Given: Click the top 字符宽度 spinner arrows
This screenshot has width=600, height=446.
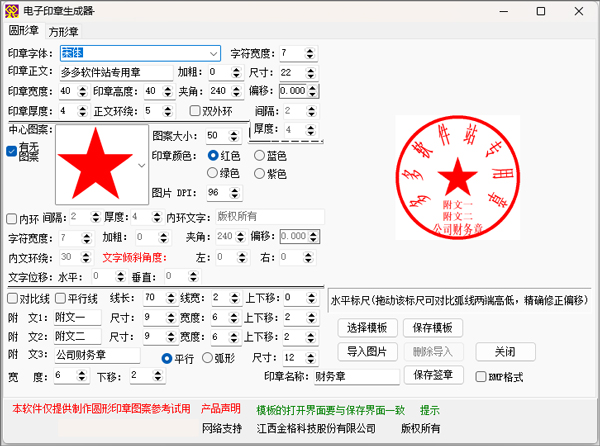Looking at the screenshot, I should pyautogui.click(x=310, y=54).
